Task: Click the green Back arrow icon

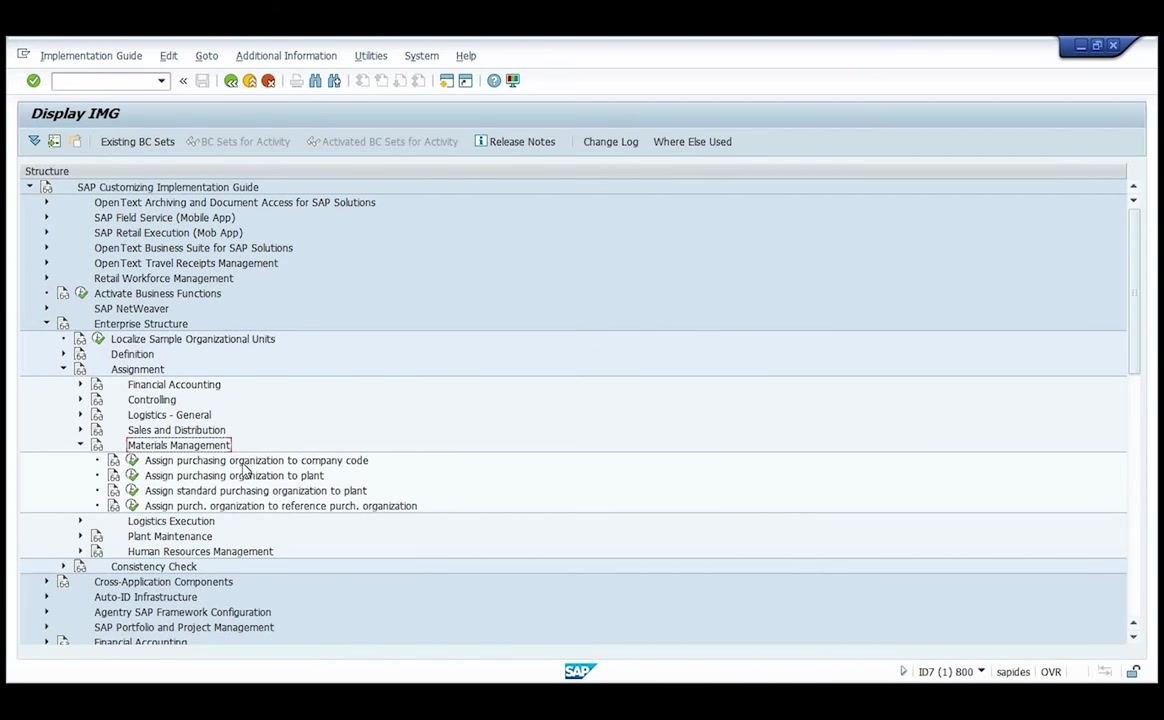Action: point(231,81)
